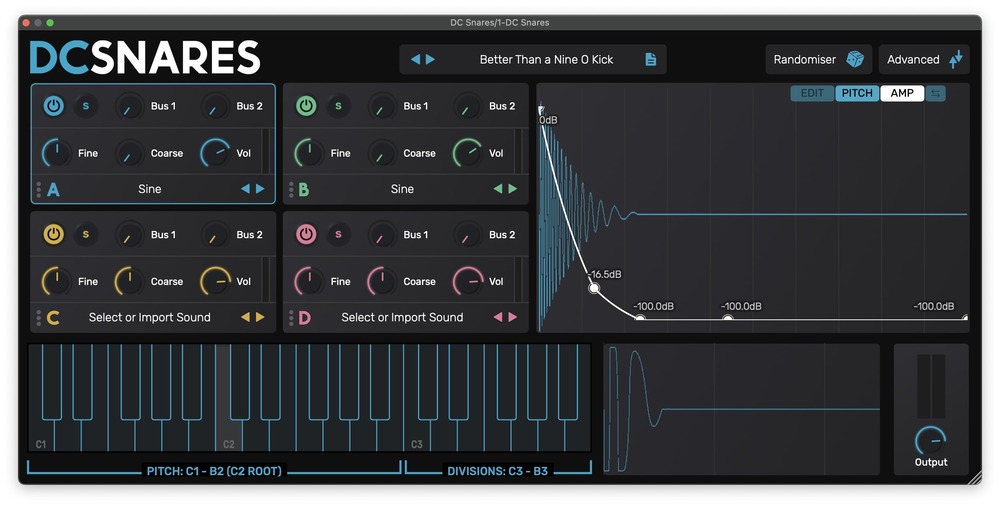Click the Randomiser dice icon

coord(855,59)
